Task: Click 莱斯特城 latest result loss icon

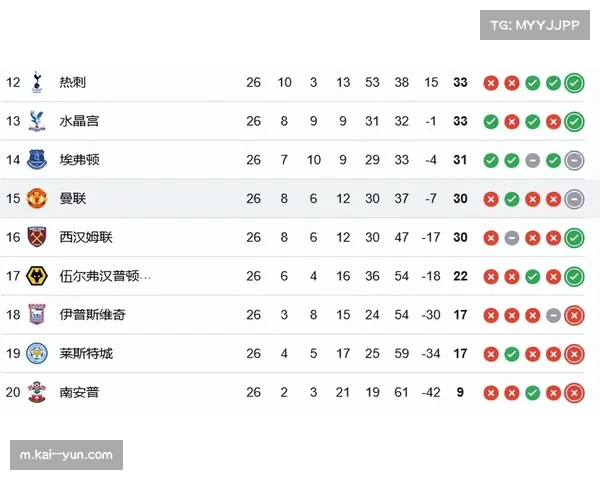Action: pos(574,354)
